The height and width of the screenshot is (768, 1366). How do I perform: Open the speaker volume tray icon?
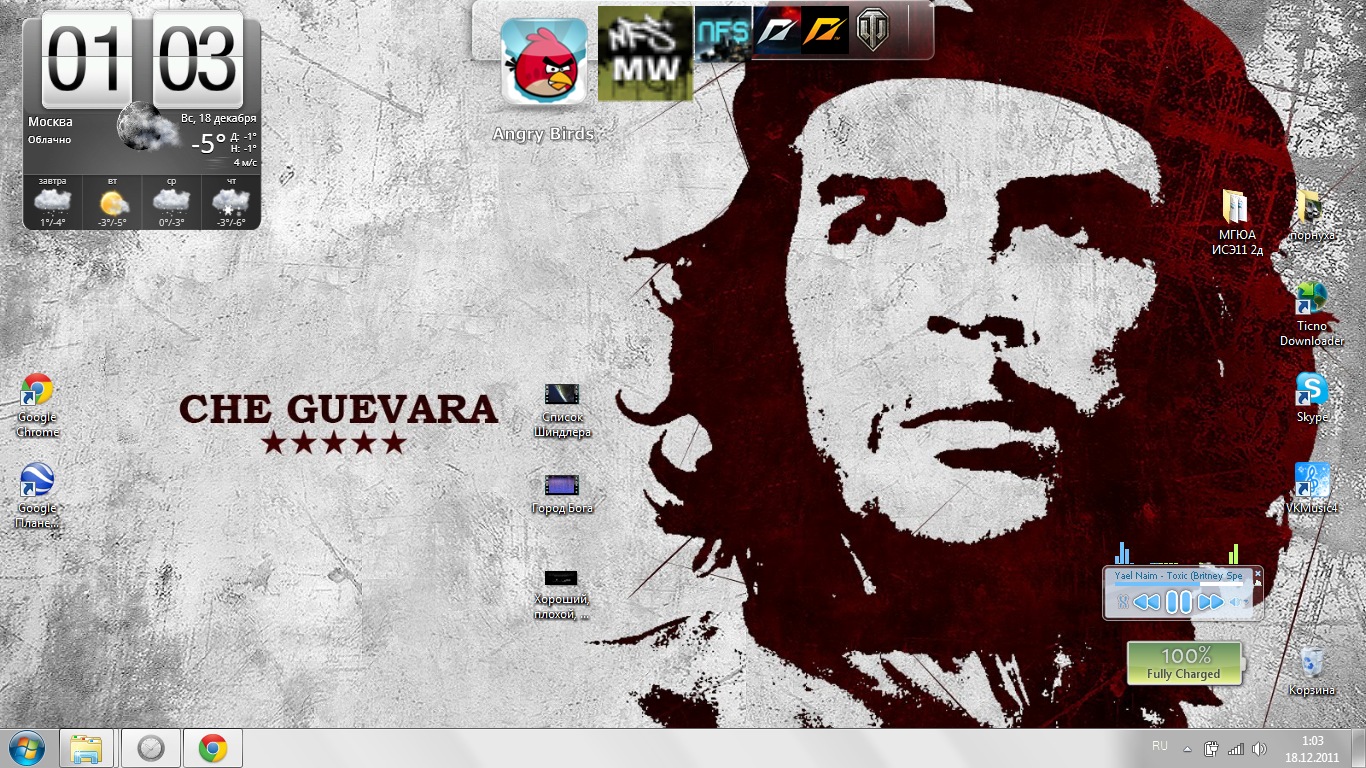click(x=1260, y=748)
